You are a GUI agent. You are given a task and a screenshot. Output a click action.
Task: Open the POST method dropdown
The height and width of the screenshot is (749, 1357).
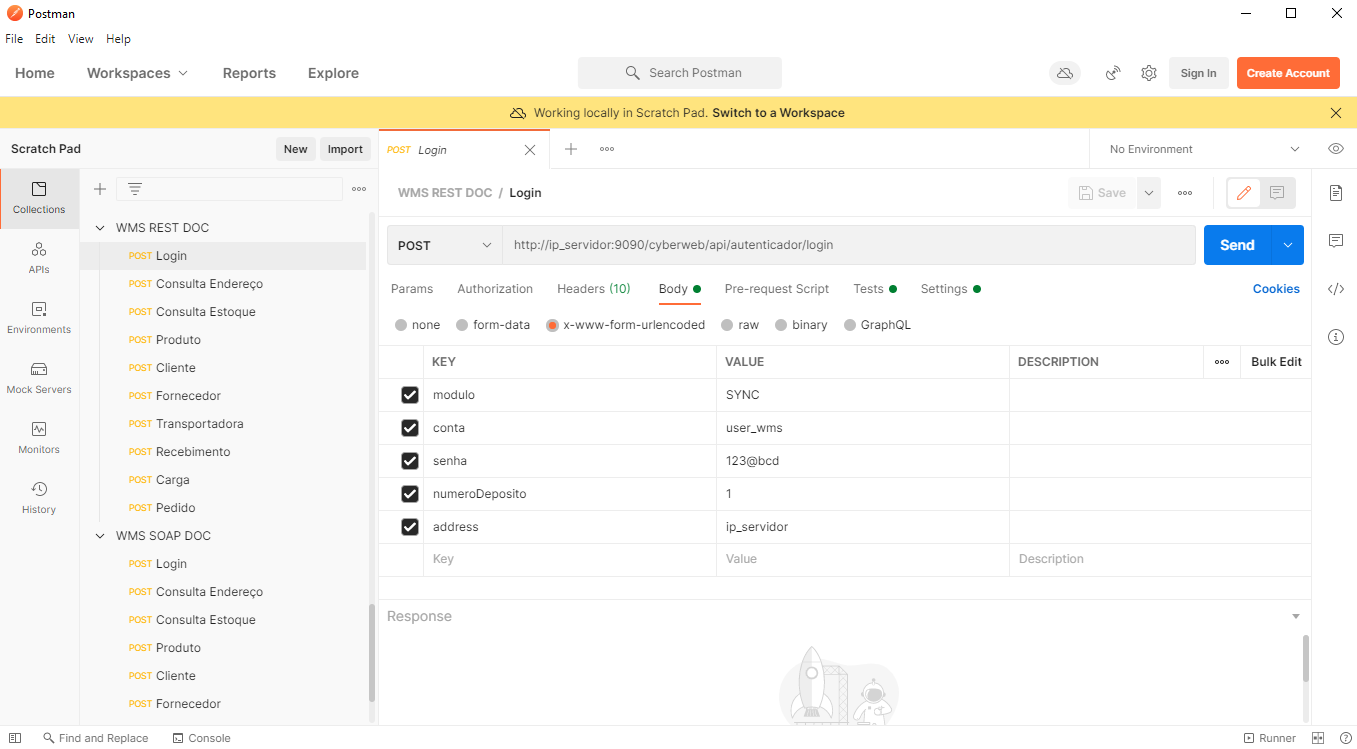[x=445, y=245]
